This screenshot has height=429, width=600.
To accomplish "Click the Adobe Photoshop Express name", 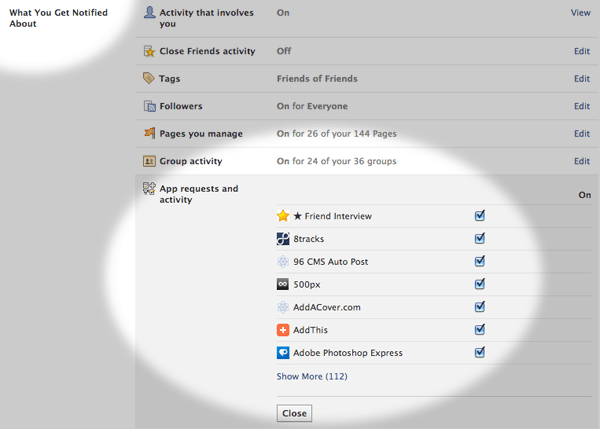I will [348, 353].
